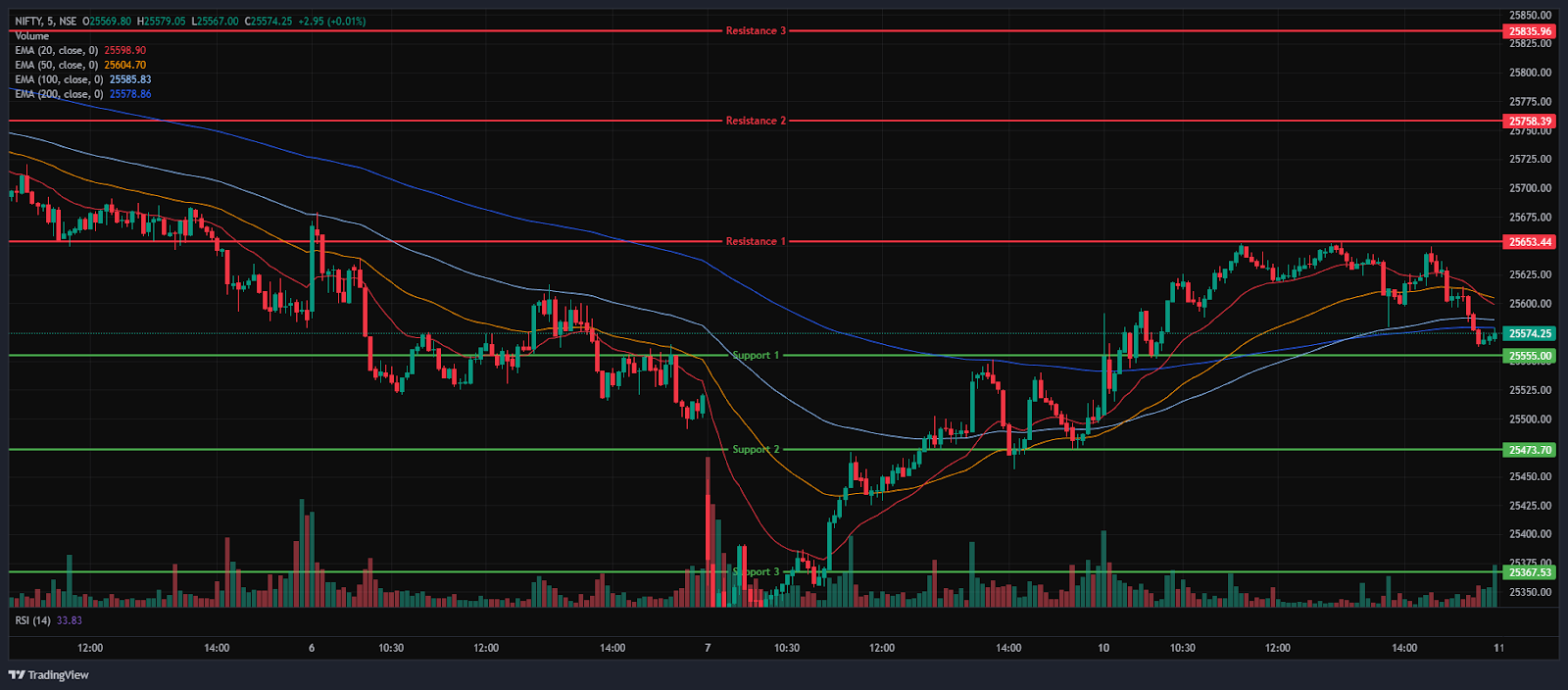Select the current price tag 25574.25
The width and height of the screenshot is (1568, 690).
point(1530,333)
